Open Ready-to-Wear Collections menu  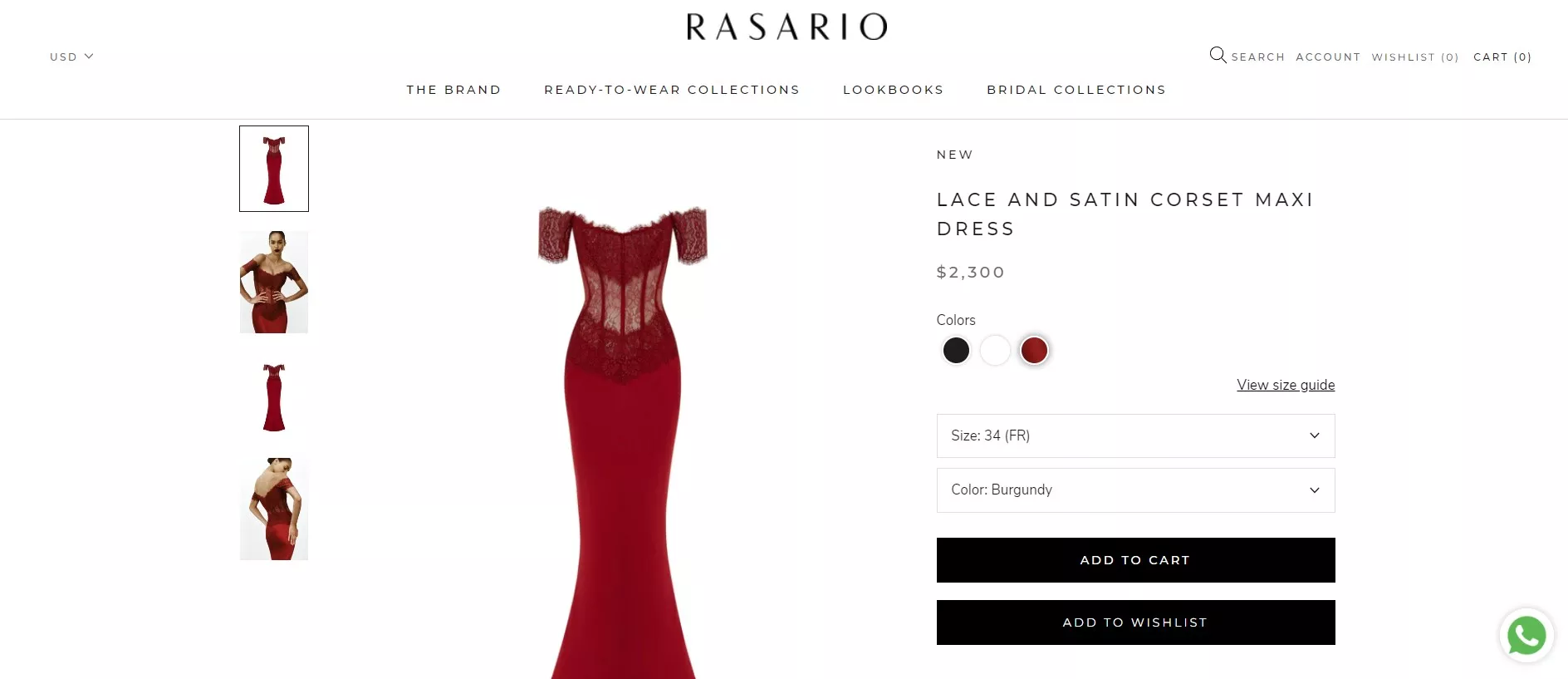click(672, 90)
